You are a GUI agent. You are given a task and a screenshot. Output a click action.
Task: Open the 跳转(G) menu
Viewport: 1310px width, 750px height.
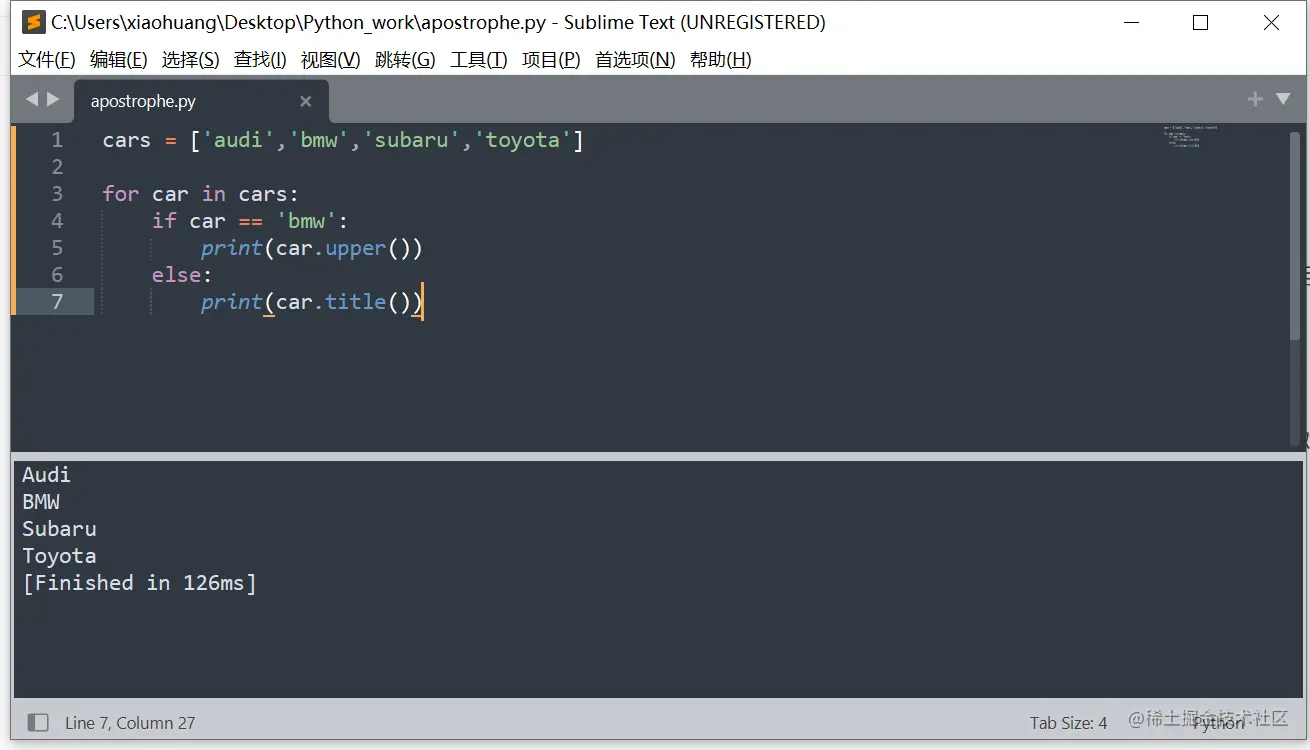[405, 60]
